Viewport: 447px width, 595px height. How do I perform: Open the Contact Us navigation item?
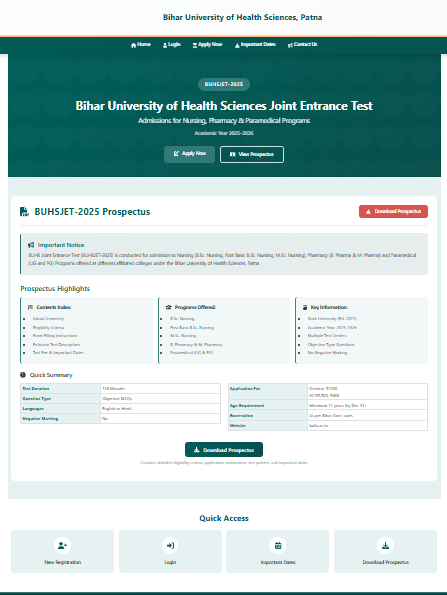302,44
